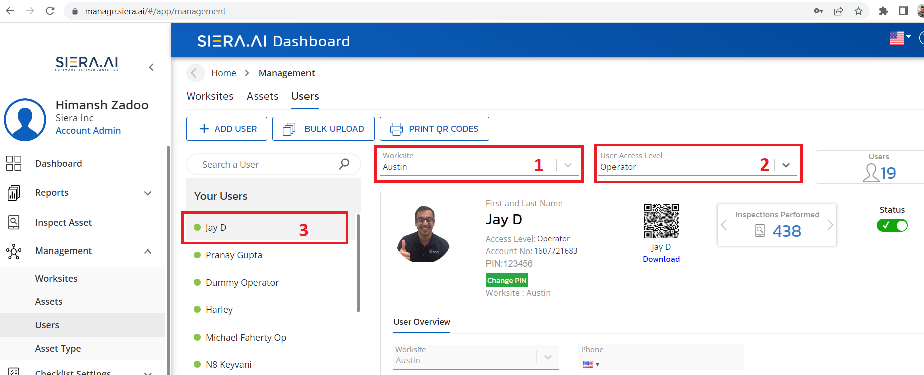This screenshot has height=375, width=924.
Task: Collapse the sidebar with chevron
Action: [x=151, y=67]
